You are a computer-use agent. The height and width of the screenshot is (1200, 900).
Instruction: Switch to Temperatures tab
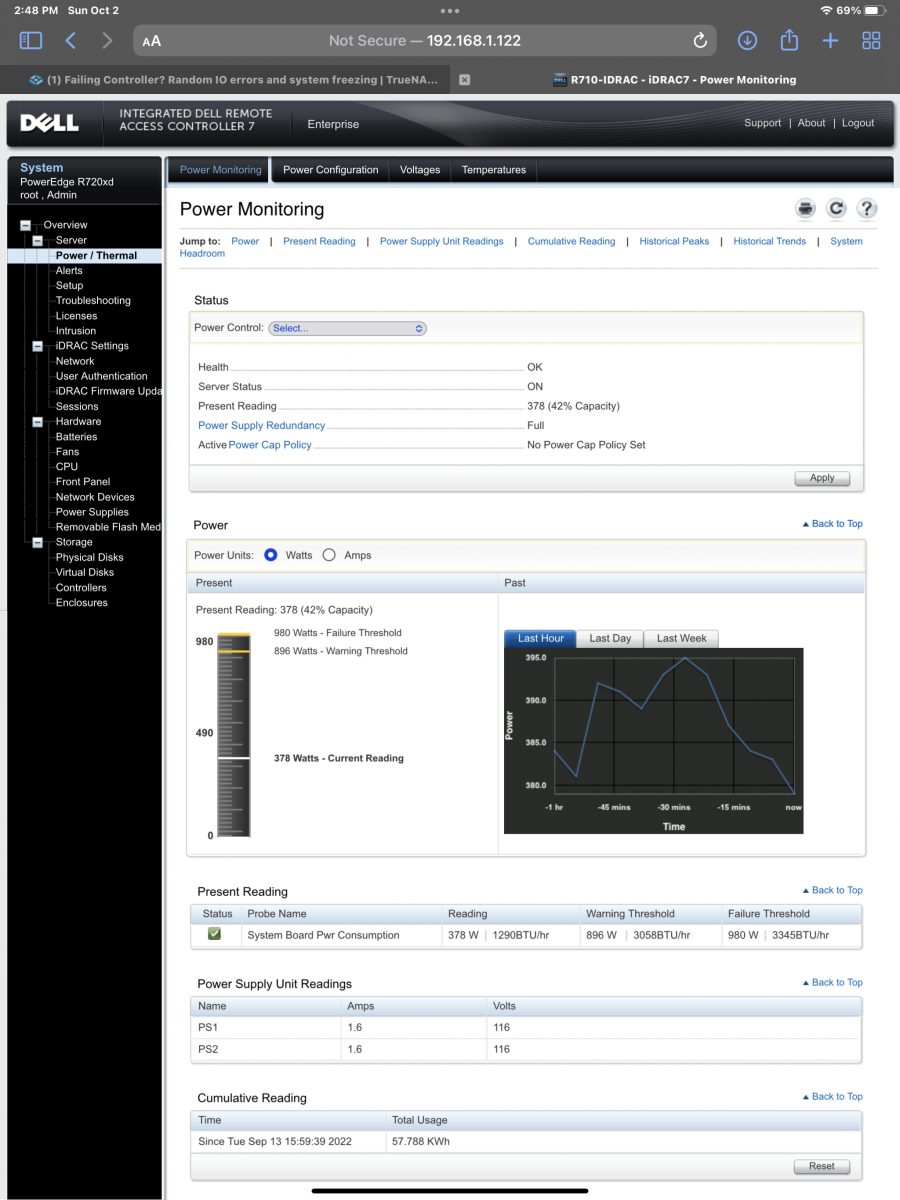point(494,170)
